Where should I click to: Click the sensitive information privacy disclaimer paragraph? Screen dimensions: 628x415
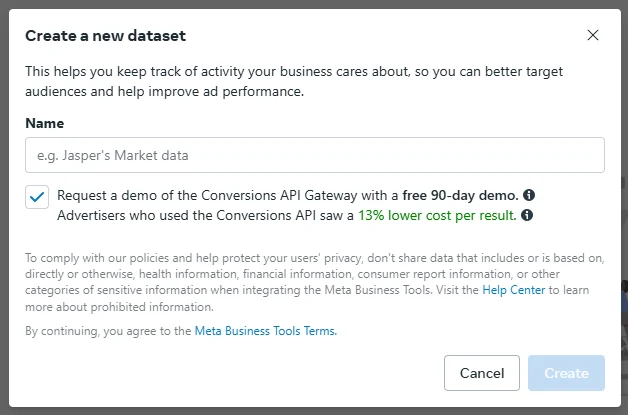300,274
